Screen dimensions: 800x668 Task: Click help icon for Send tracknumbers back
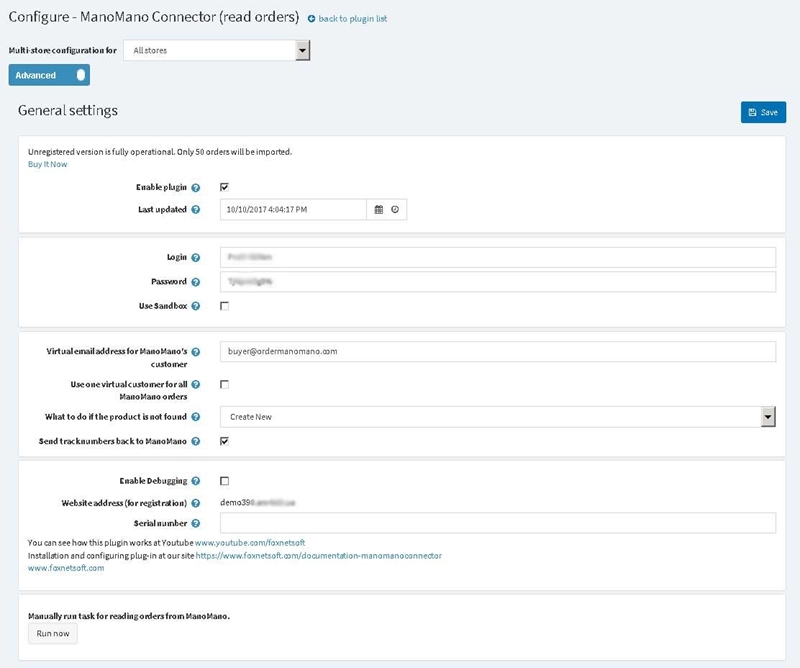(195, 442)
